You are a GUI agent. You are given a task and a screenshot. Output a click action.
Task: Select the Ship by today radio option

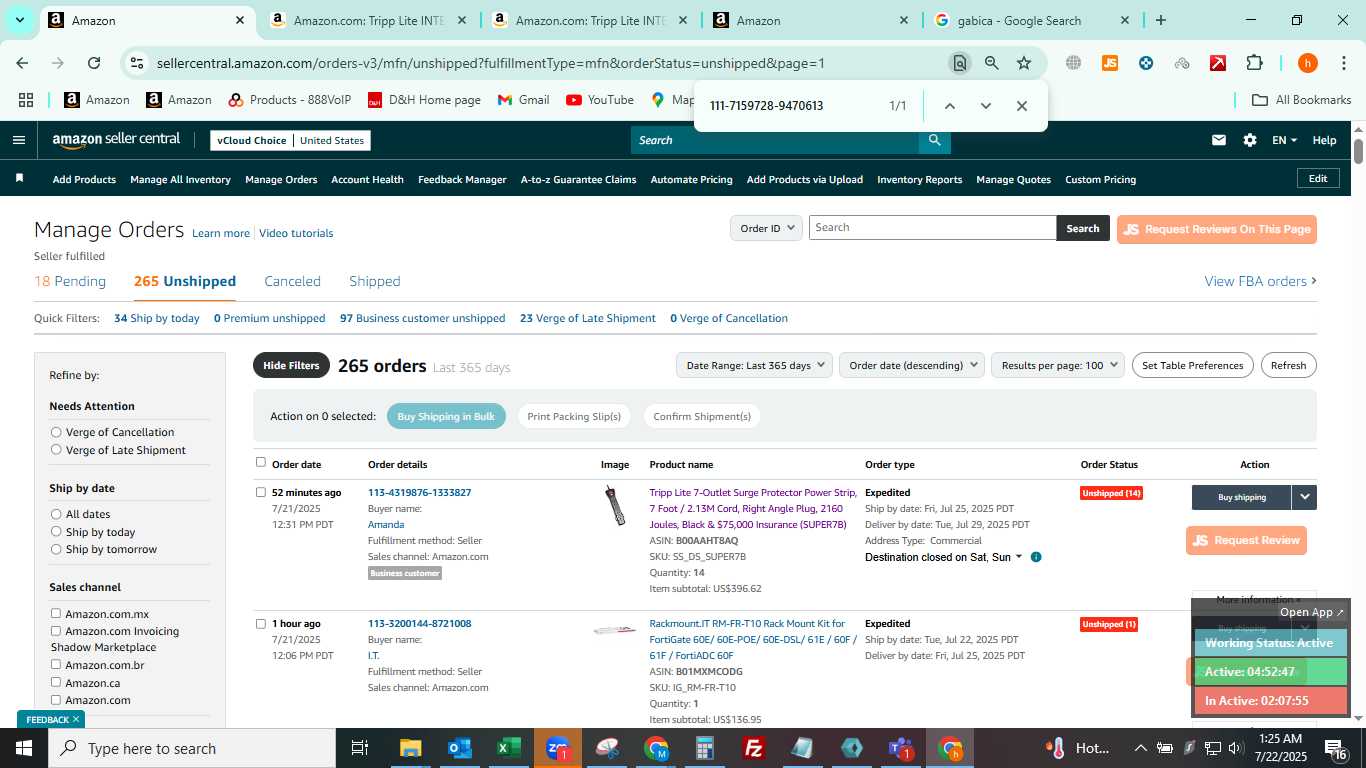point(56,532)
